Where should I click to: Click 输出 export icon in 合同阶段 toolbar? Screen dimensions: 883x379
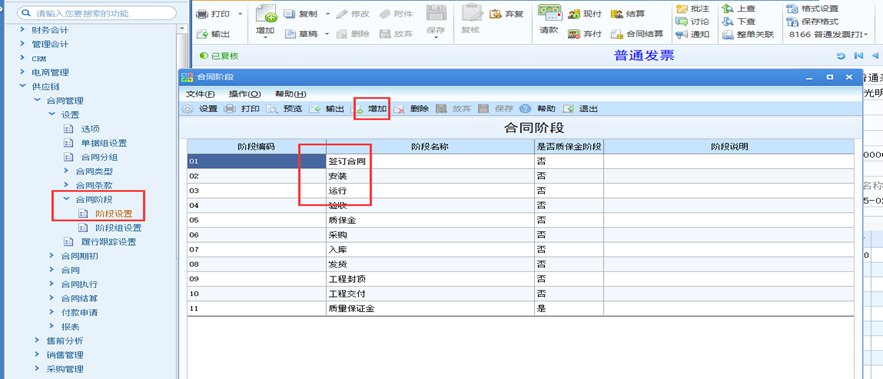[315, 109]
